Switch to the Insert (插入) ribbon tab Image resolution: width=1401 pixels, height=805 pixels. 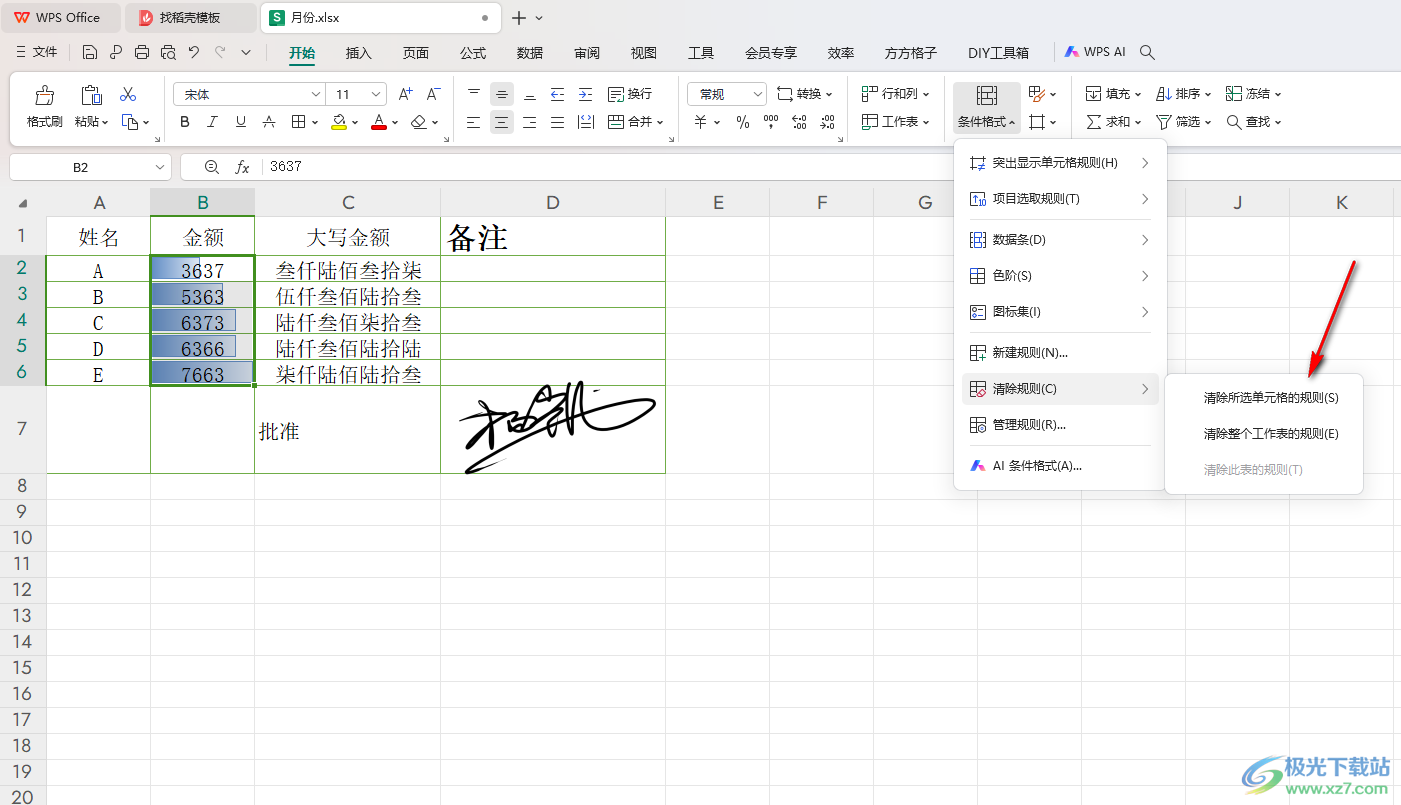point(358,53)
